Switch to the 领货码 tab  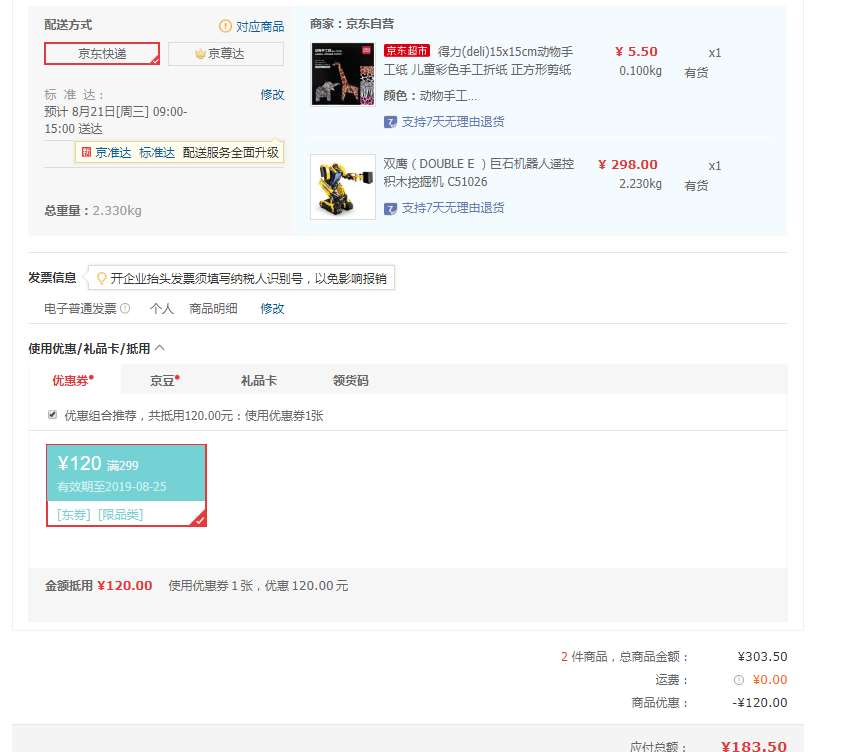coord(350,381)
